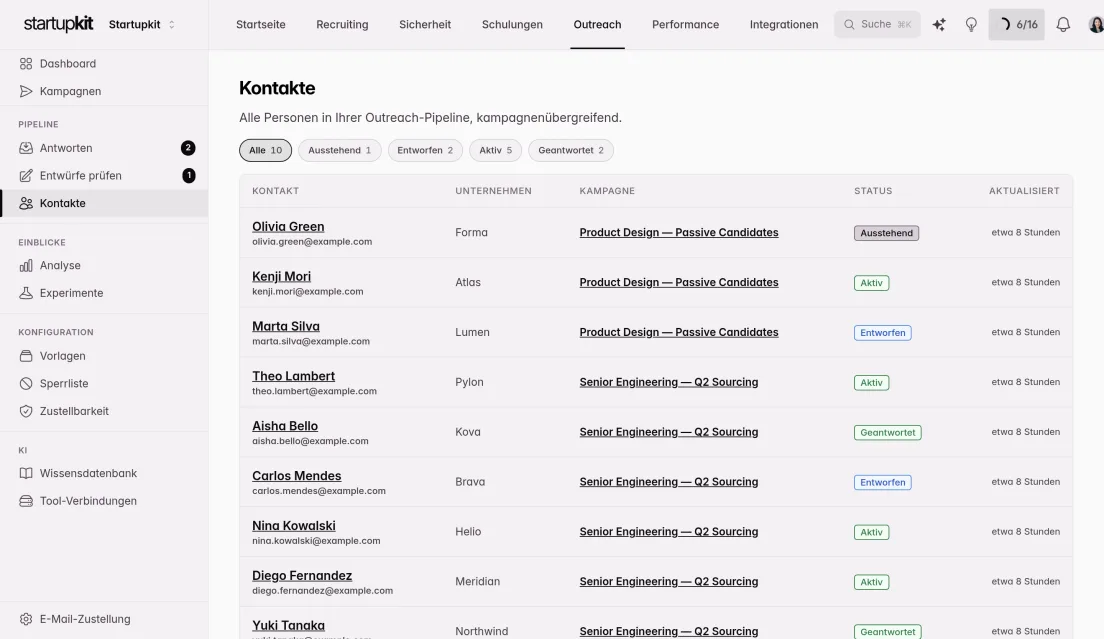The image size is (1104, 639).
Task: Open the Schulungen tab
Action: [512, 25]
